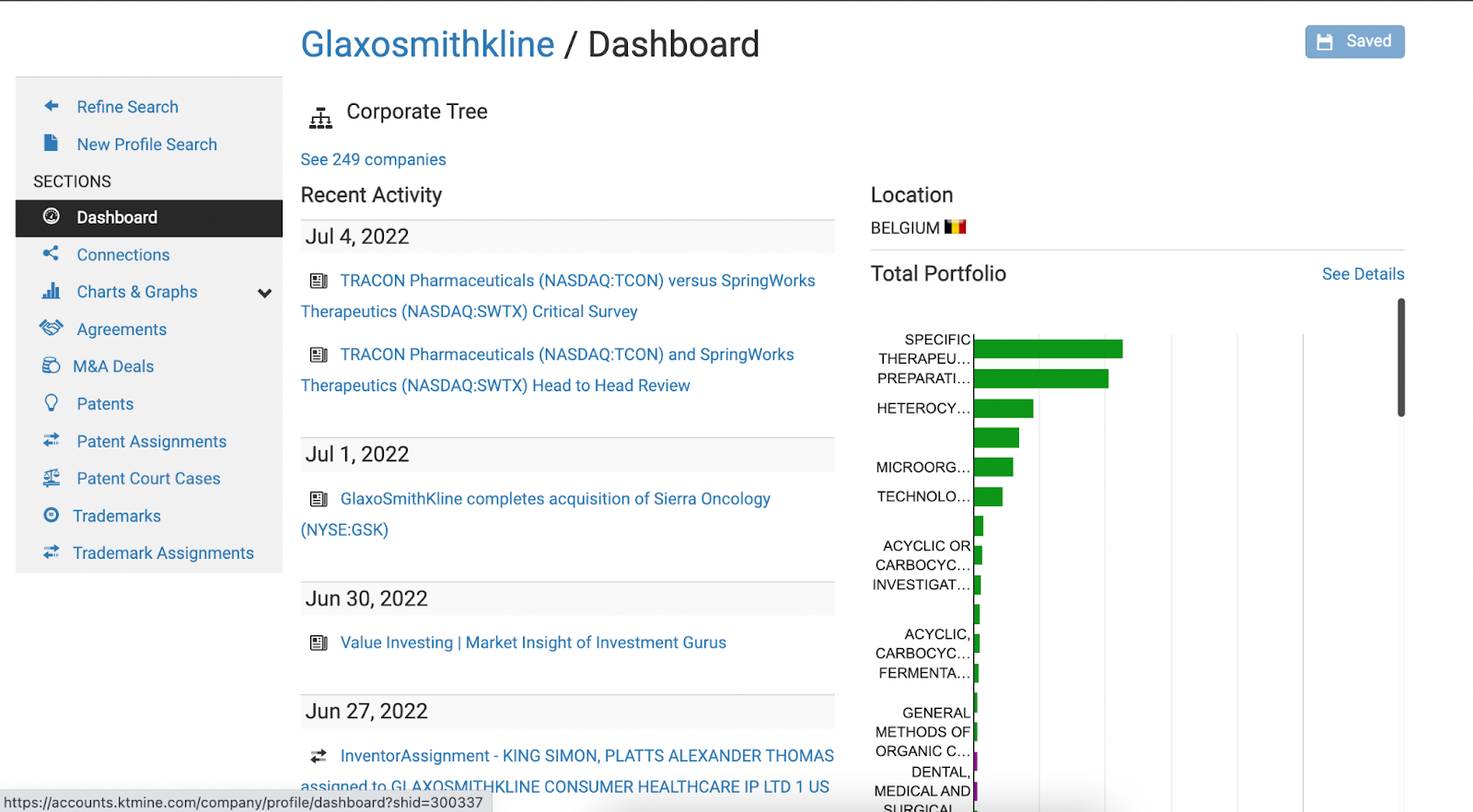Image resolution: width=1473 pixels, height=812 pixels.
Task: Click news icon beside Value Investing article
Action: tap(319, 643)
